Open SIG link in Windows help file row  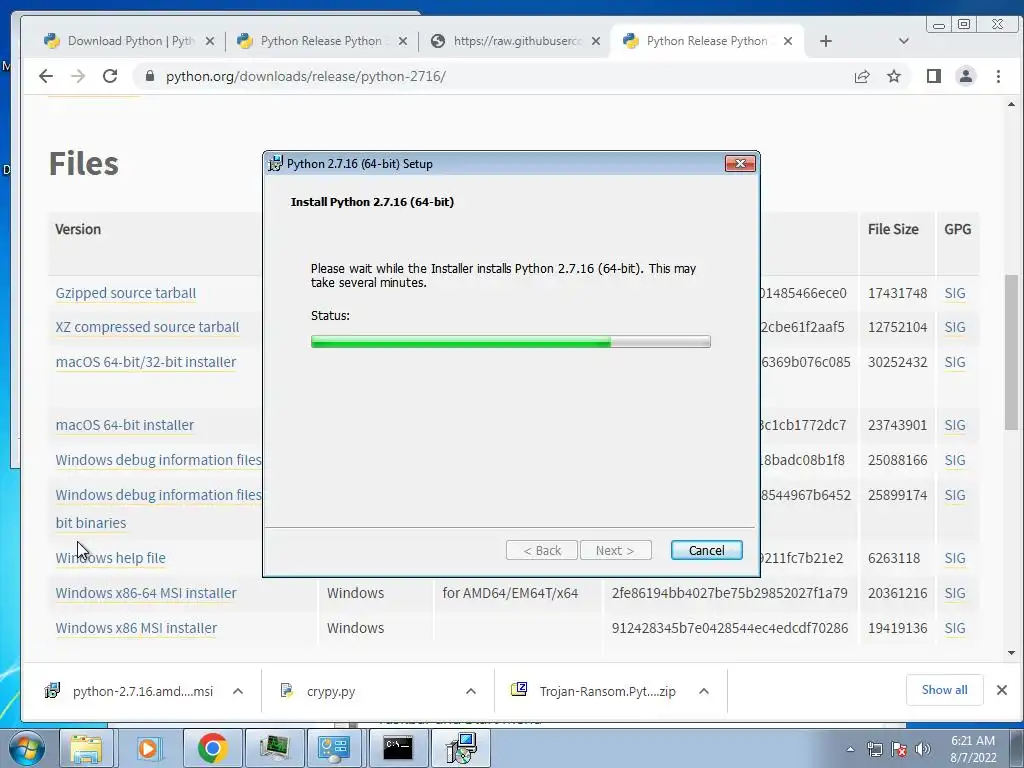955,558
